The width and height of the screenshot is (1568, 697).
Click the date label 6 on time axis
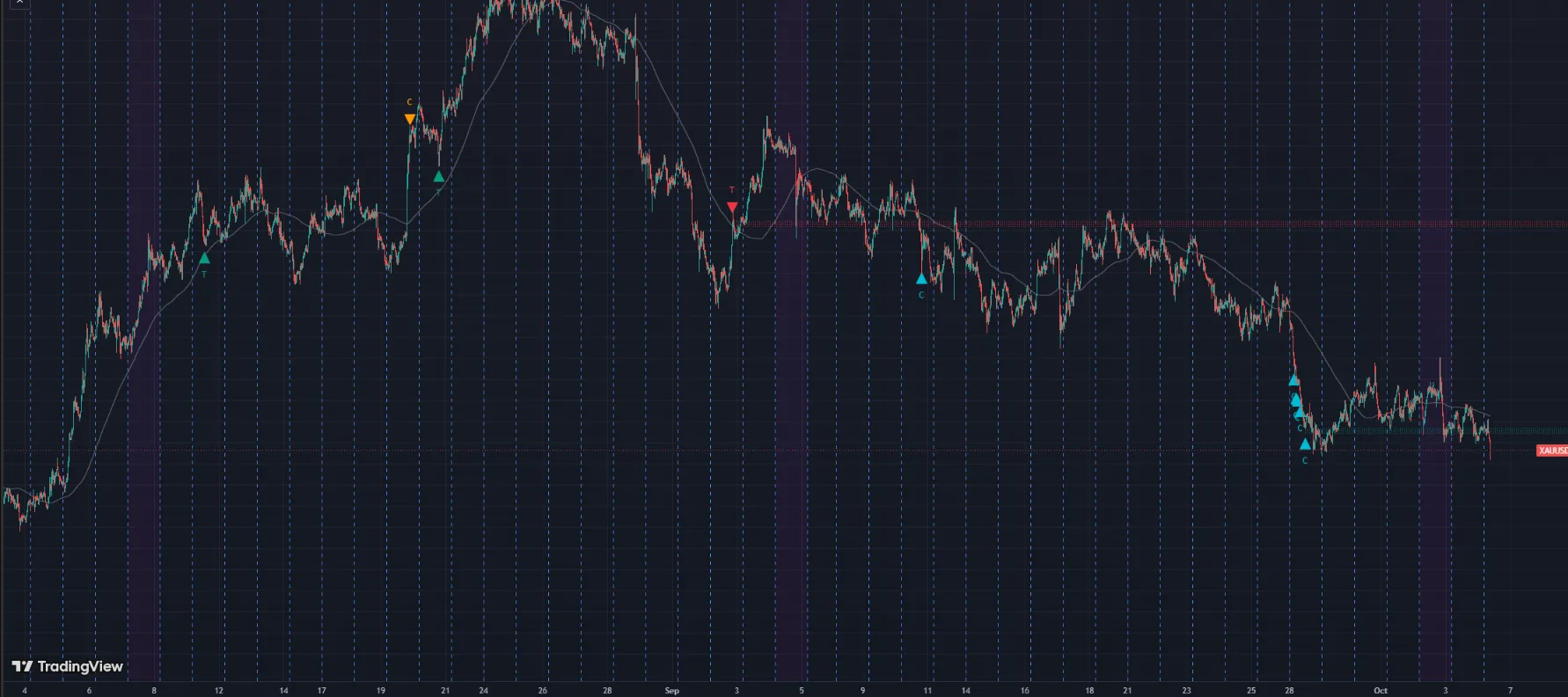click(x=89, y=691)
